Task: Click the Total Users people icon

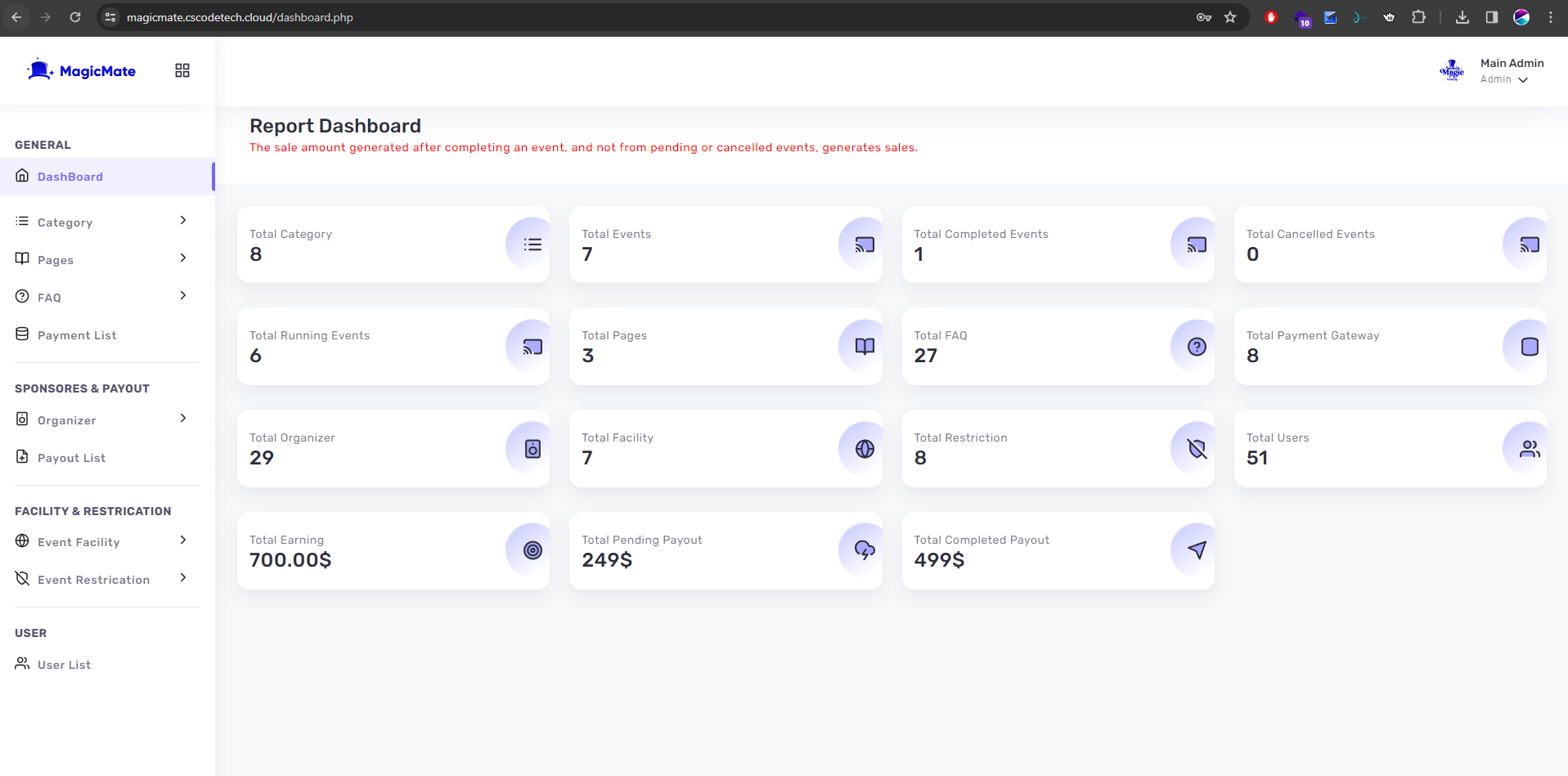Action: [1529, 449]
